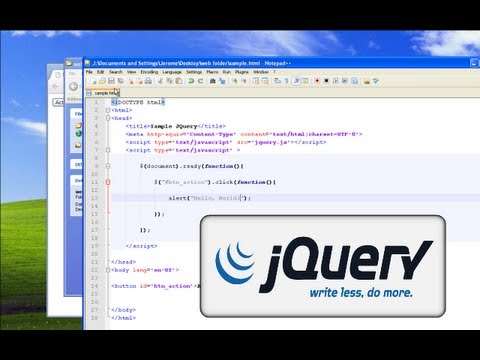This screenshot has width=480, height=360.
Task: Click the </html> tag on line 28
Action: (x=123, y=318)
